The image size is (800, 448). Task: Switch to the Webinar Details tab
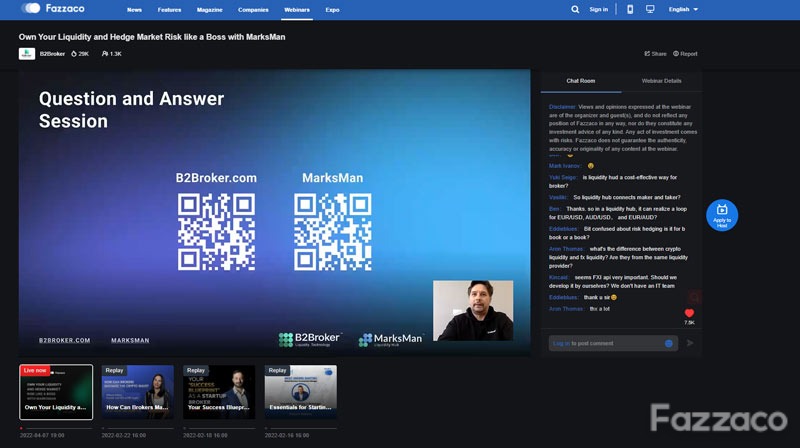661,81
